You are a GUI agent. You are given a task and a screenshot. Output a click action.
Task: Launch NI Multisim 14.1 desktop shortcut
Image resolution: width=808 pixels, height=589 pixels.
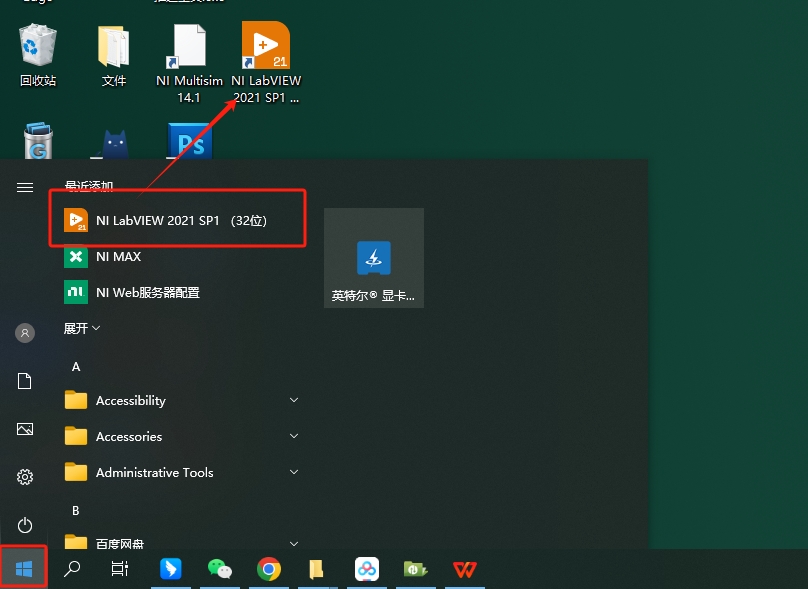point(189,63)
